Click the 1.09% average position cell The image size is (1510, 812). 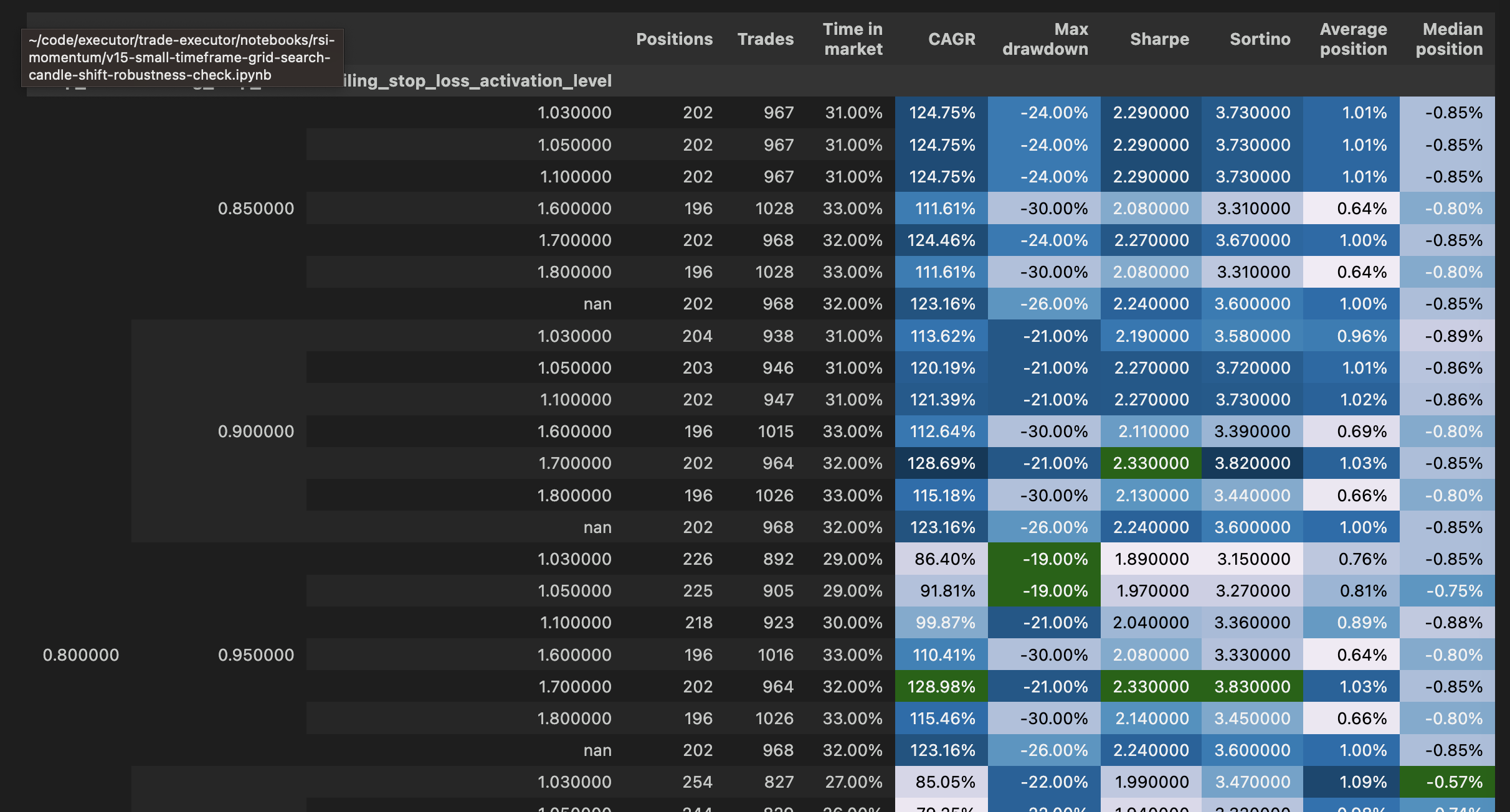click(x=1362, y=782)
